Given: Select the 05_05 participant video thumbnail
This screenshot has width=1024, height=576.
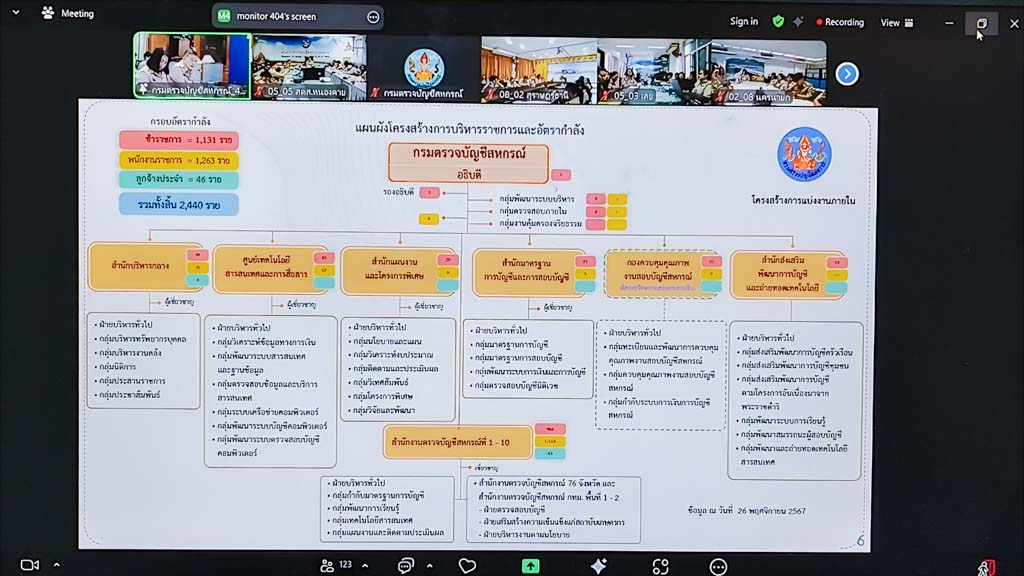Looking at the screenshot, I should pyautogui.click(x=309, y=68).
